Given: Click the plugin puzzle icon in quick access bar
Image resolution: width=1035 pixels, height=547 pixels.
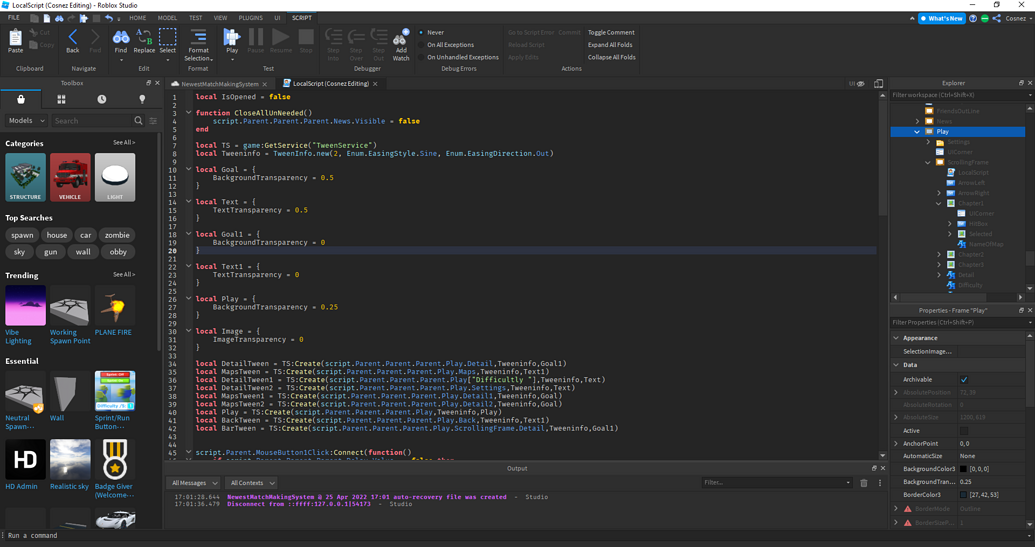Looking at the screenshot, I should click(83, 18).
